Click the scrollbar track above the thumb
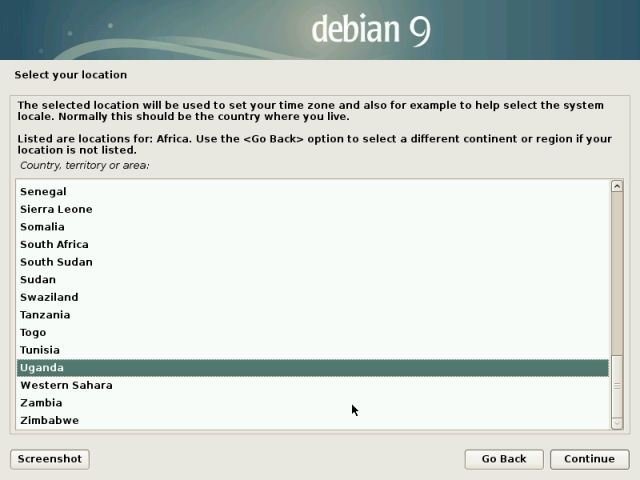640x480 pixels. point(617,273)
